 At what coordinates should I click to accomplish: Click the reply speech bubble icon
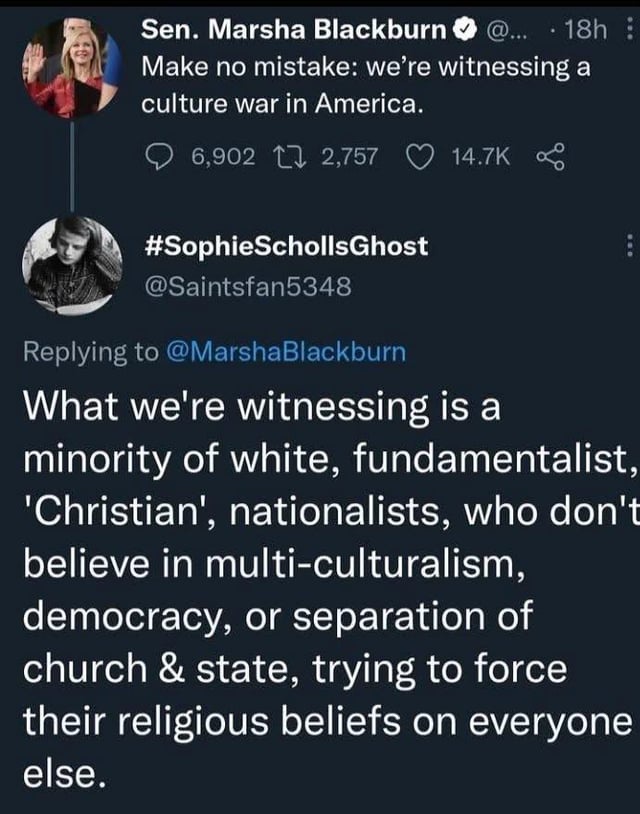click(160, 155)
